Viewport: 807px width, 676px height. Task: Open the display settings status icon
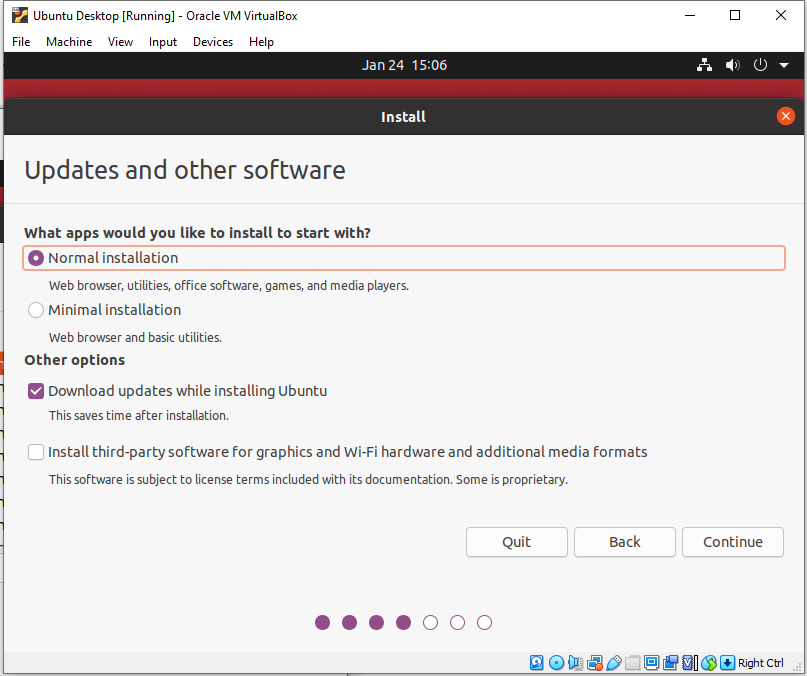coord(652,663)
